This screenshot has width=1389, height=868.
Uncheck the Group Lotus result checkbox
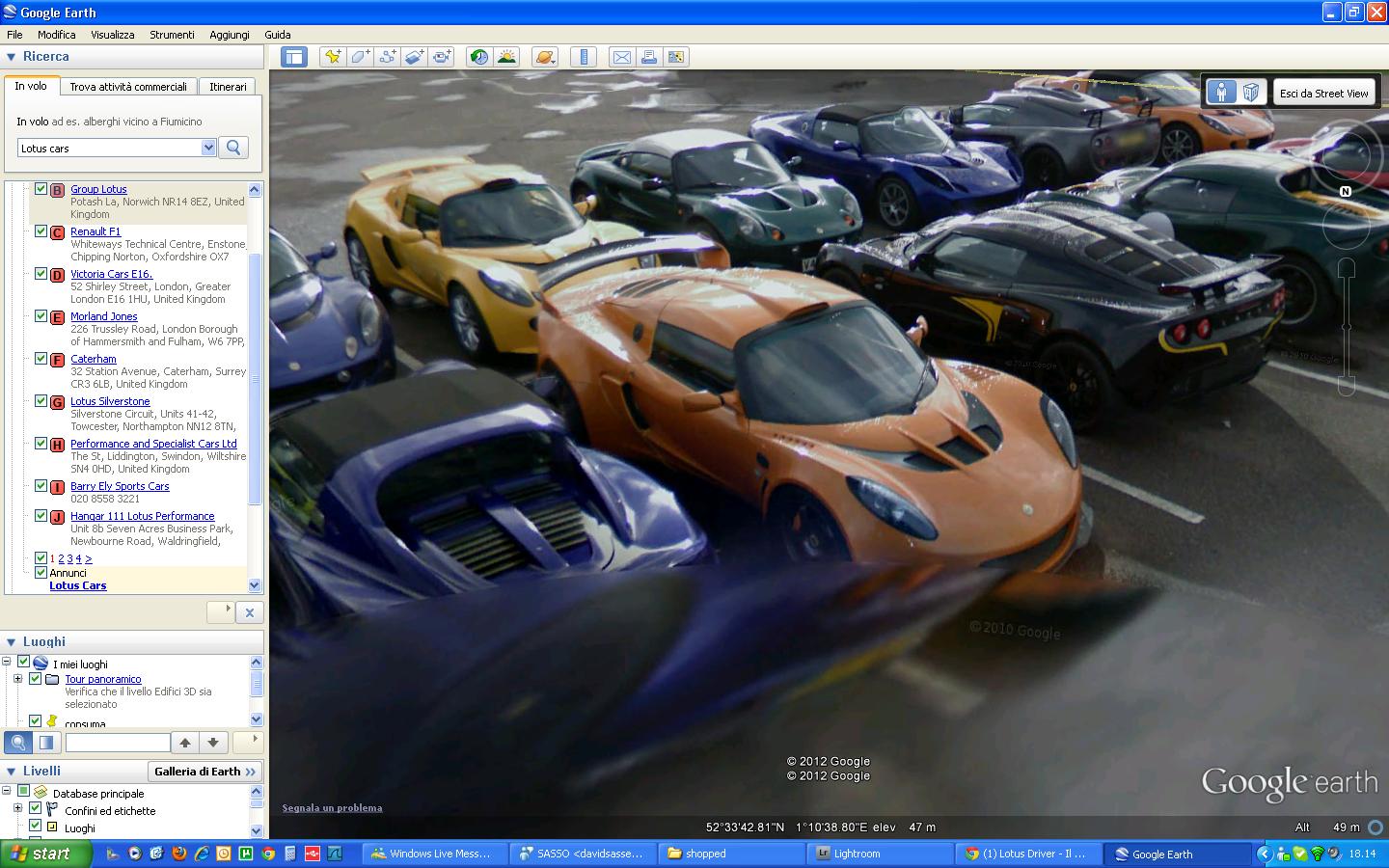tap(41, 189)
